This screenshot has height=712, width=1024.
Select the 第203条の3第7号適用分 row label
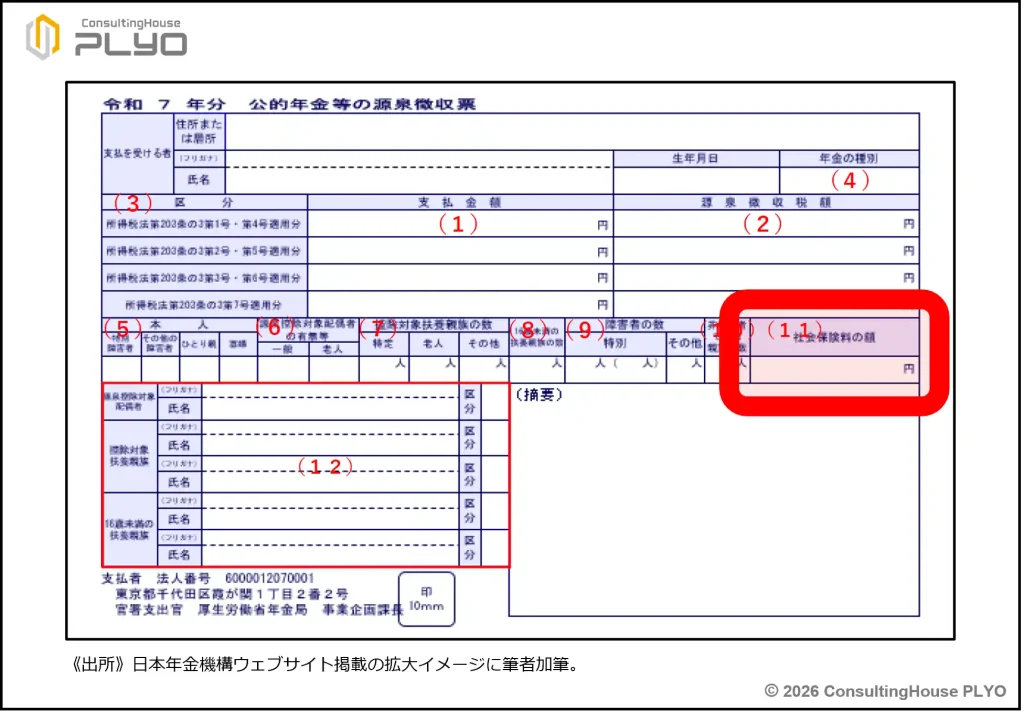[x=204, y=304]
